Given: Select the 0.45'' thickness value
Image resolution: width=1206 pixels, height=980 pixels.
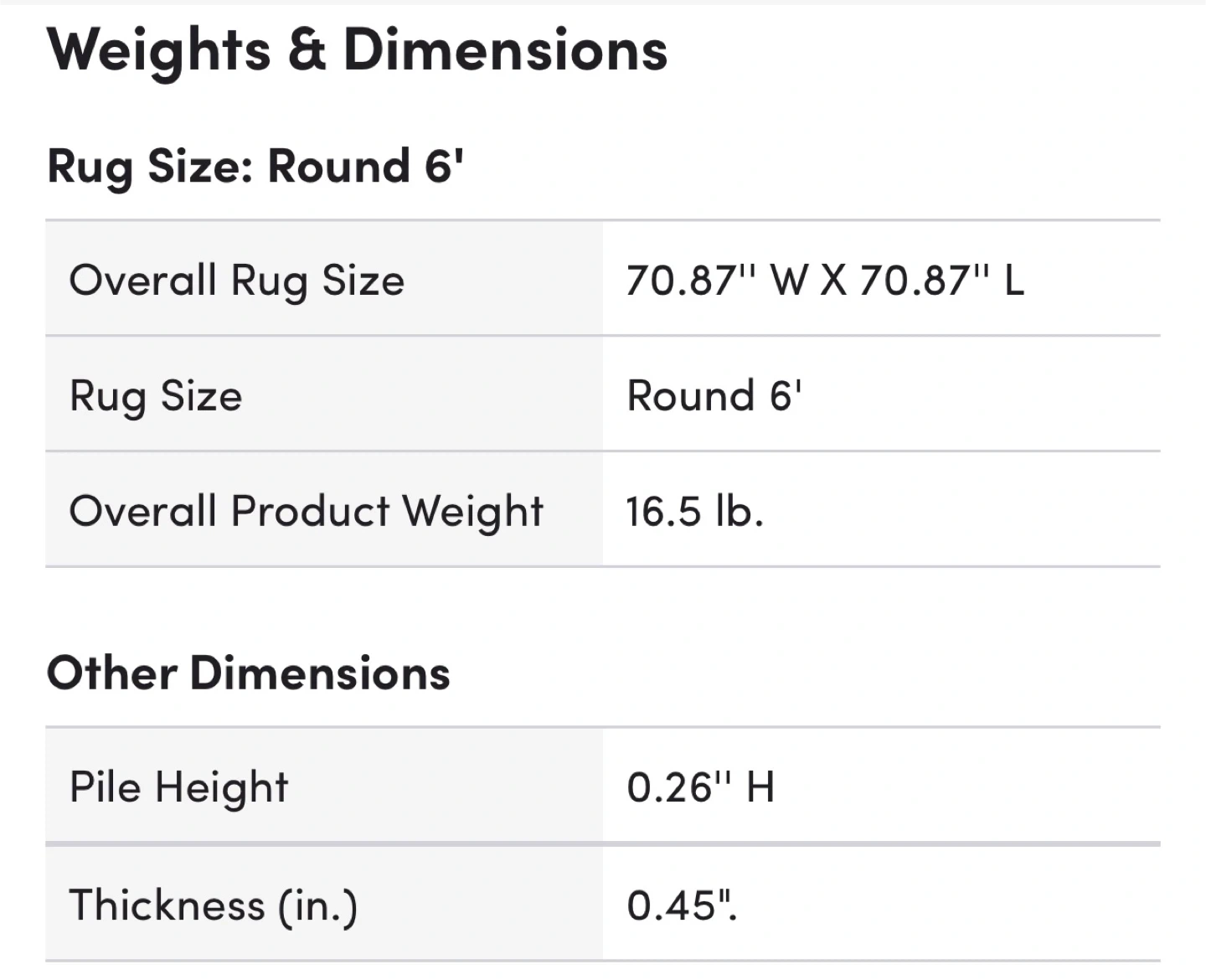Looking at the screenshot, I should pos(682,905).
